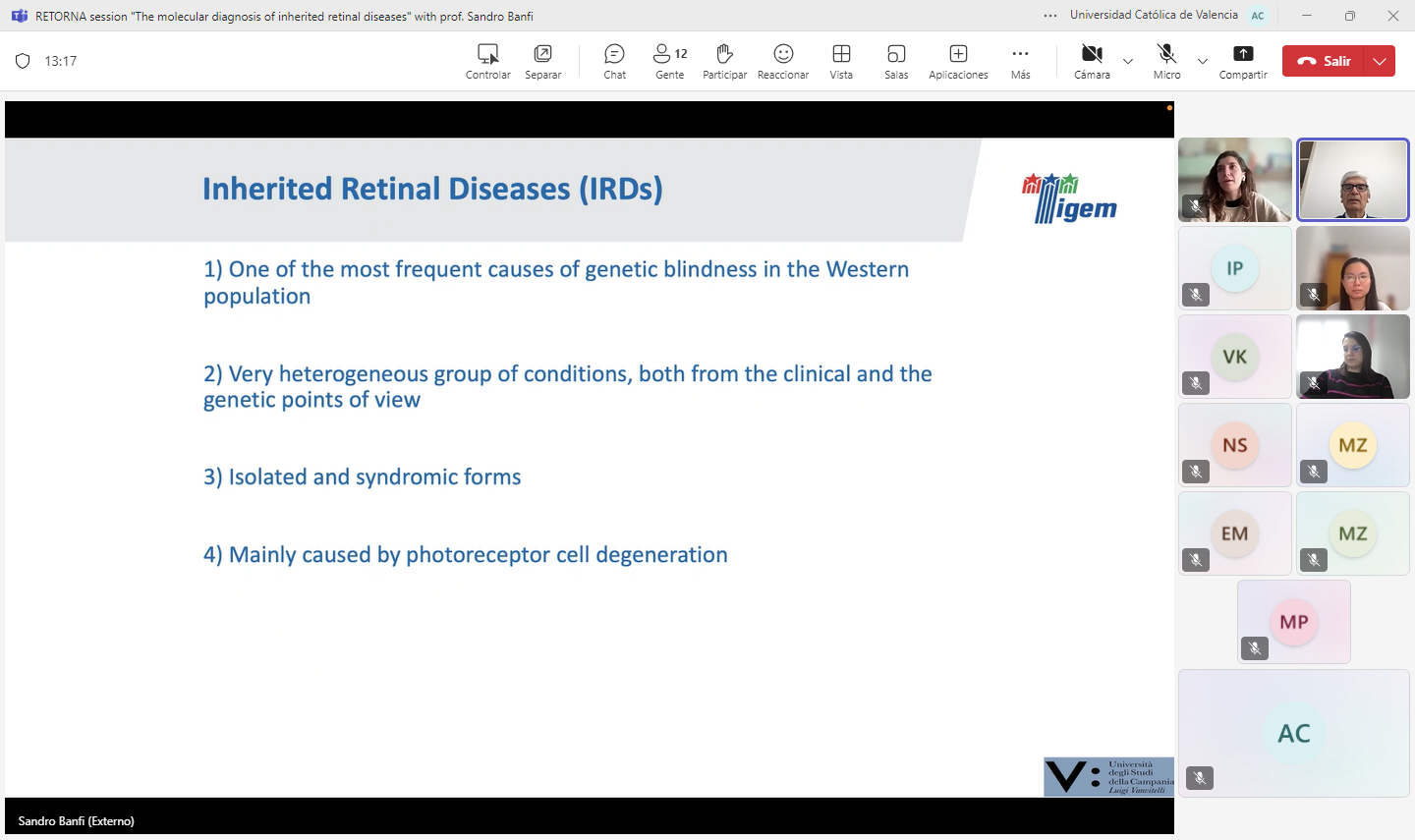
Task: Open title bar ellipsis settings menu
Action: pyautogui.click(x=1050, y=16)
